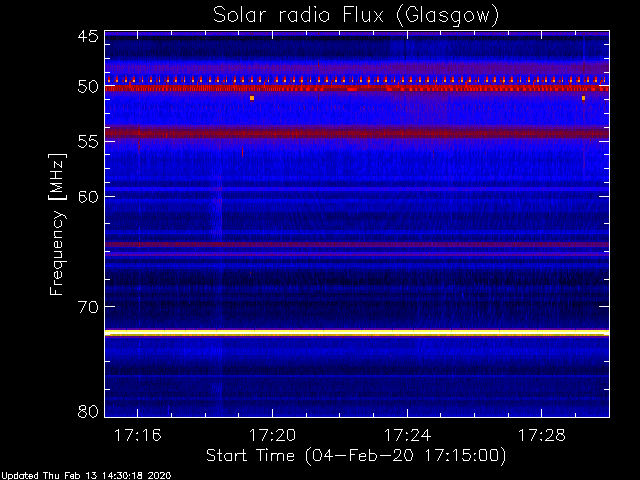This screenshot has height=480, width=640.
Task: Click the 60 frequency axis value
Action: pyautogui.click(x=88, y=197)
